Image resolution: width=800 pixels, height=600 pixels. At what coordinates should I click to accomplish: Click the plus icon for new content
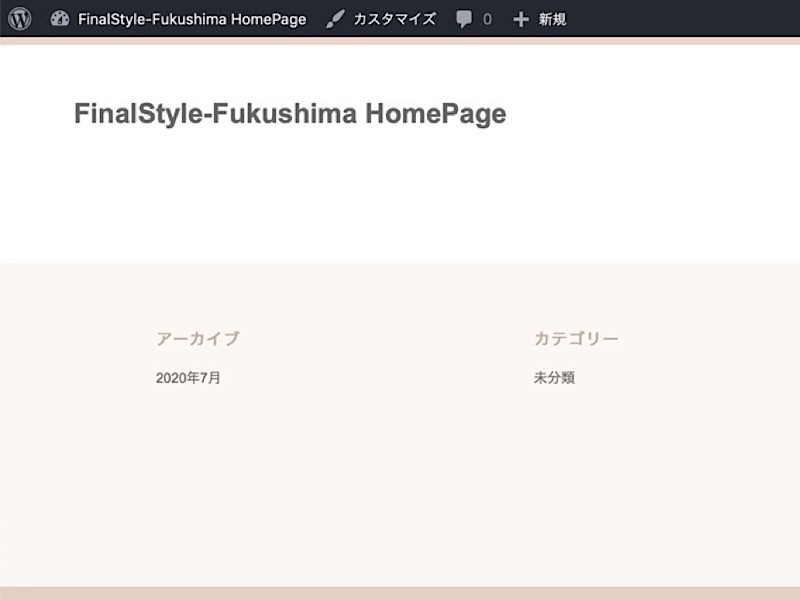pos(520,19)
